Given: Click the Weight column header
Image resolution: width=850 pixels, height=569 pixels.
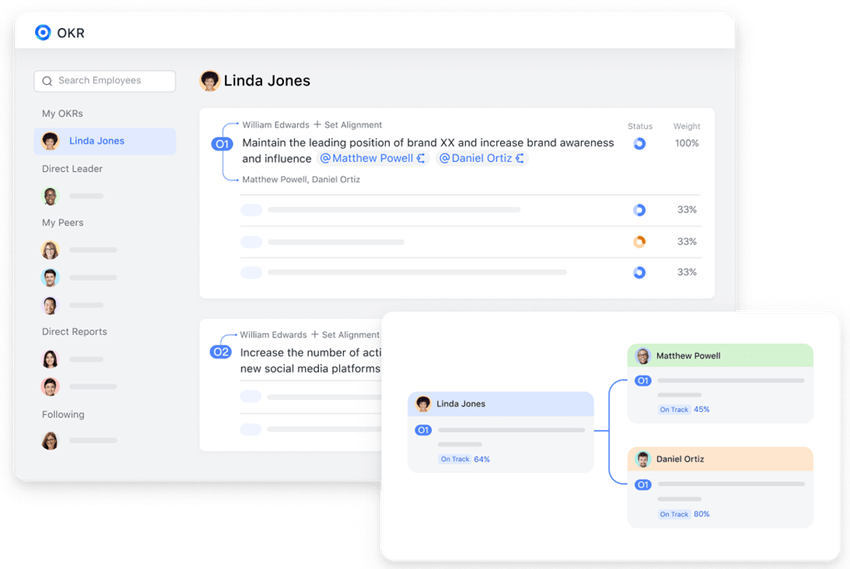Looking at the screenshot, I should tap(686, 127).
